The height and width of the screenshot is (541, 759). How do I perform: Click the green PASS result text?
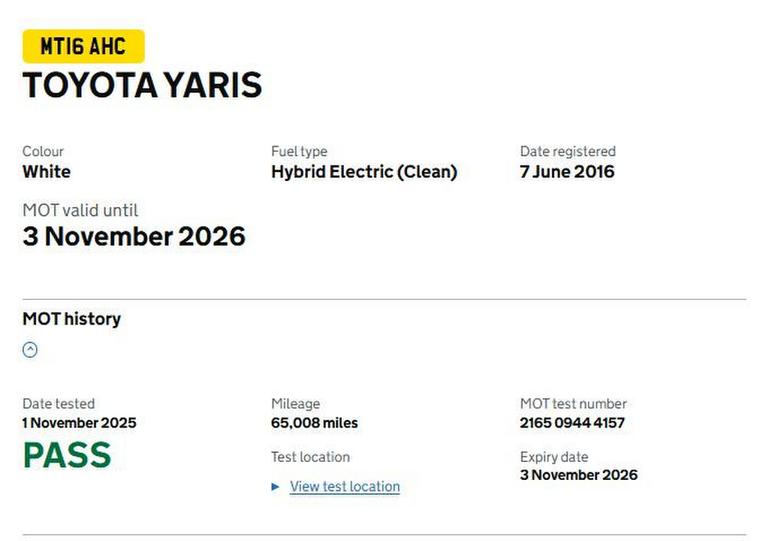pyautogui.click(x=67, y=455)
